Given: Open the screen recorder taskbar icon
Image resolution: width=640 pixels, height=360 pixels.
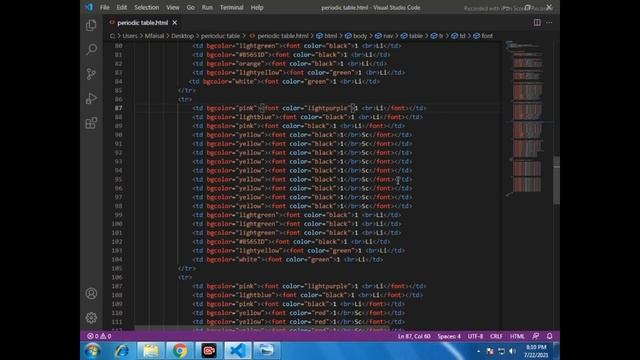Looking at the screenshot, I should coord(209,351).
